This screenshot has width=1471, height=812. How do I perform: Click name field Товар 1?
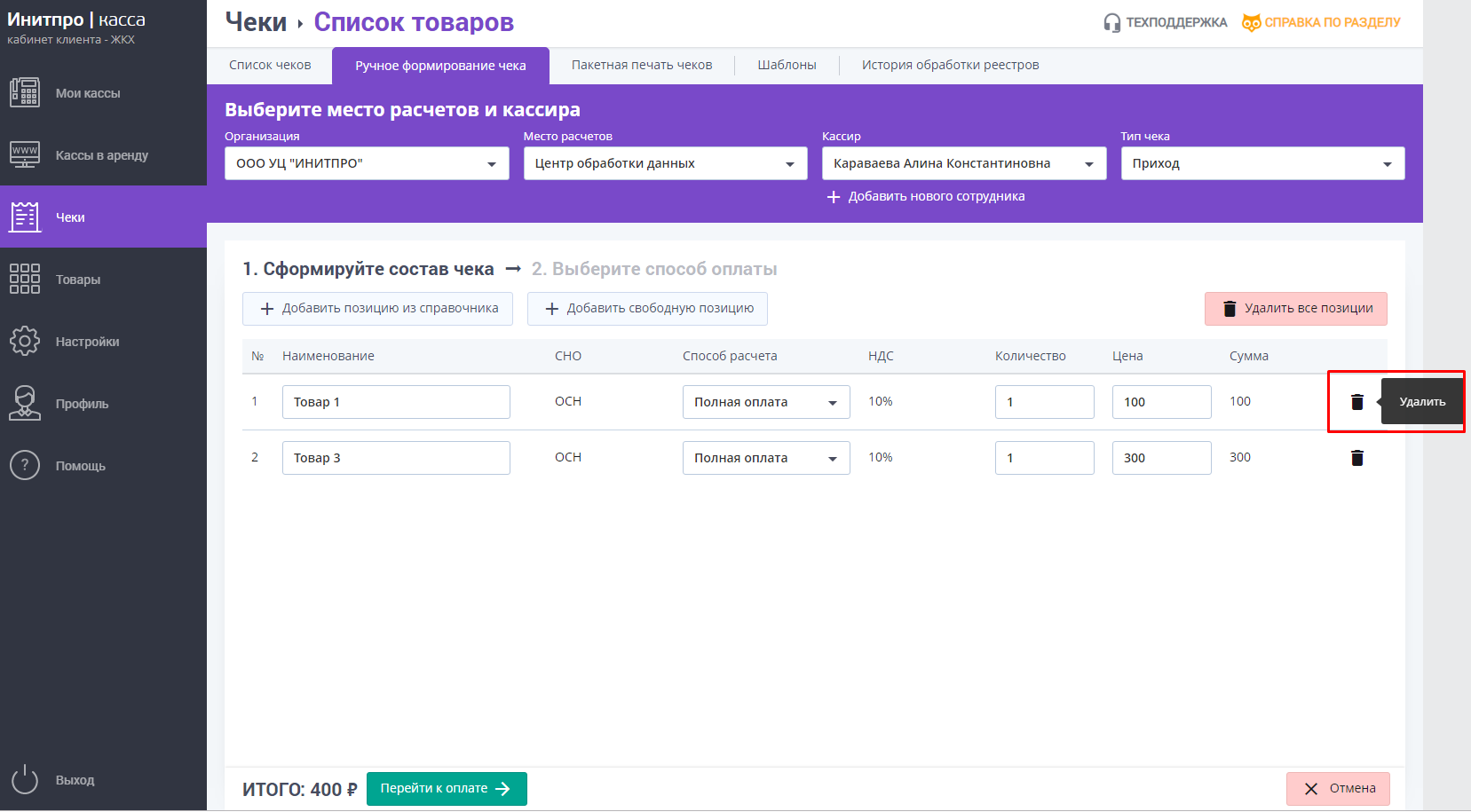click(x=396, y=402)
